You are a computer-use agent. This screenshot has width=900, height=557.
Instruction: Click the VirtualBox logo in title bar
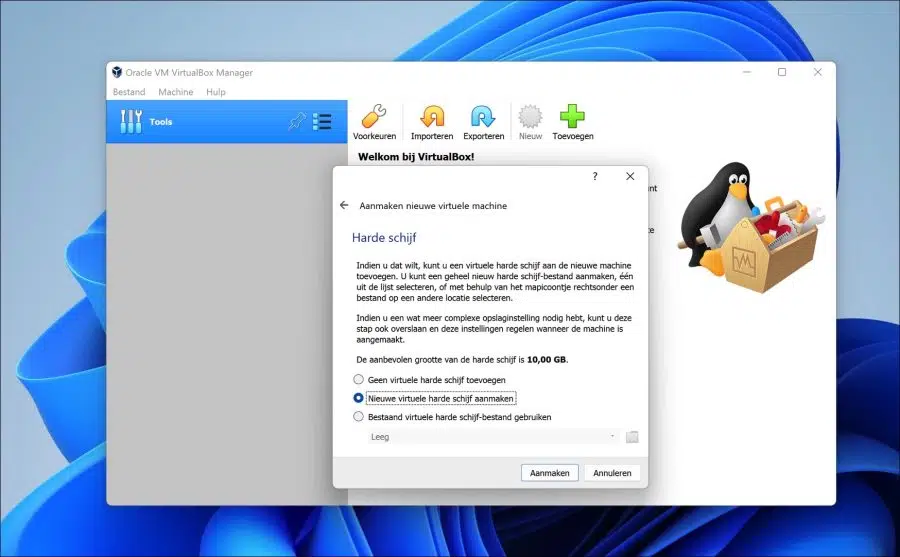(117, 72)
